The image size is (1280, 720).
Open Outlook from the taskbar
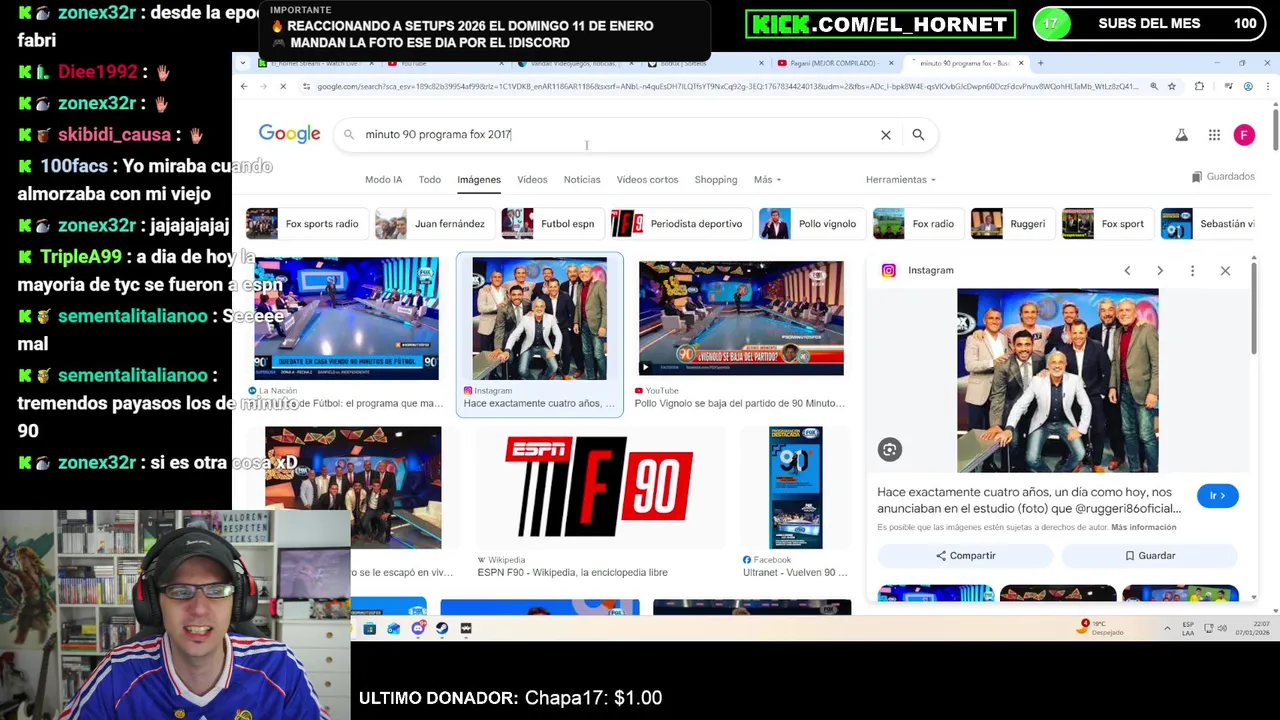(393, 628)
